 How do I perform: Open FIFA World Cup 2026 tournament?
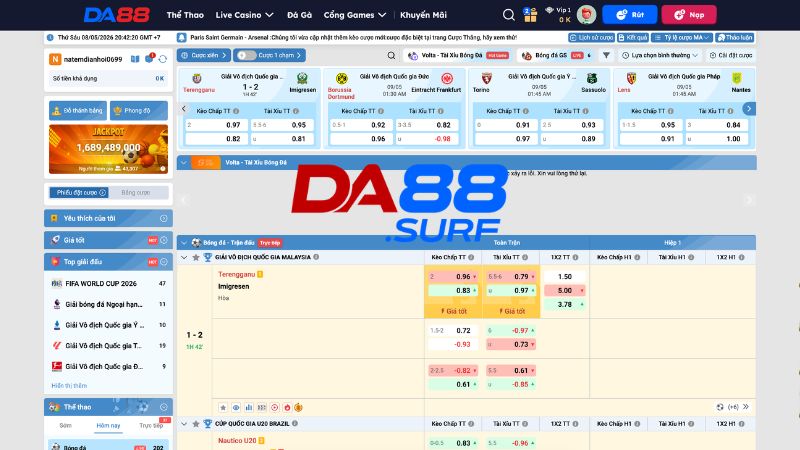click(108, 283)
